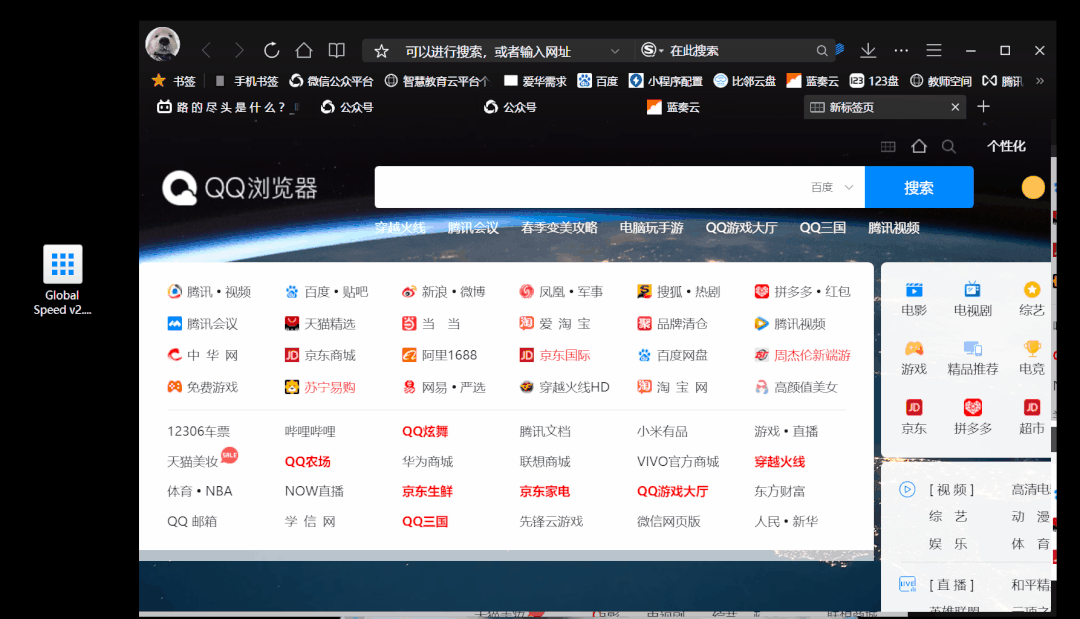
Task: Close the 新标签页 tab
Action: [x=955, y=107]
